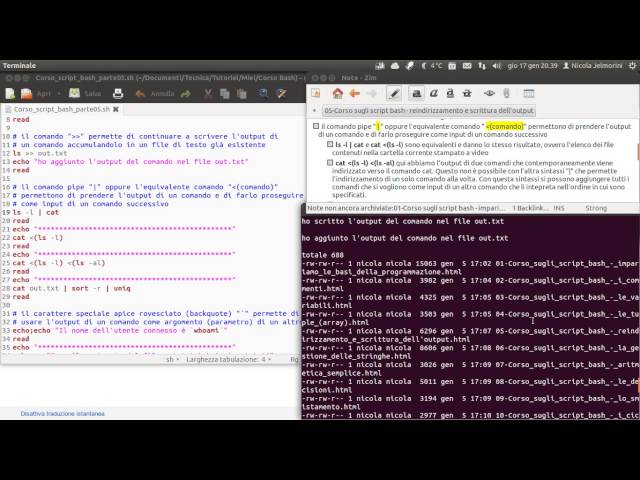Toggle Zim editable pencil button
The width and height of the screenshot is (640, 480).
pyautogui.click(x=394, y=93)
